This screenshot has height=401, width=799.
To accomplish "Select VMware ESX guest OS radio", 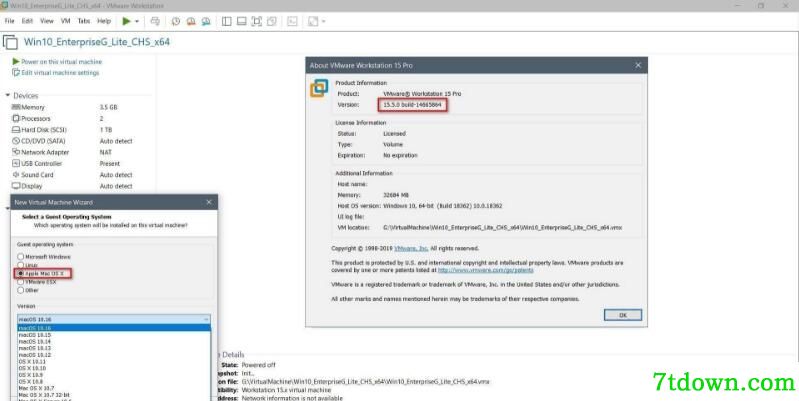I will coord(21,282).
